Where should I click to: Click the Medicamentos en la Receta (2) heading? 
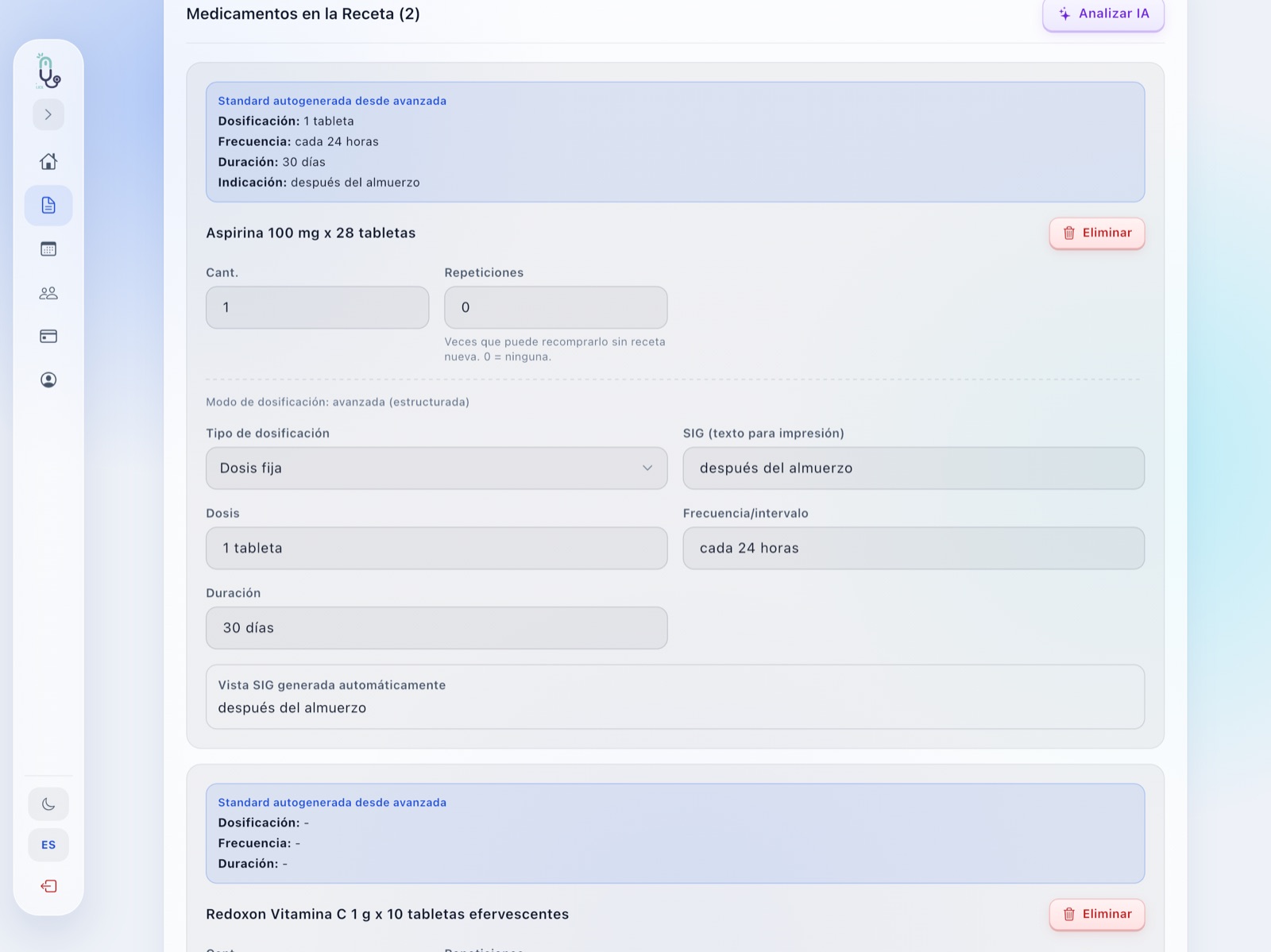pos(303,13)
